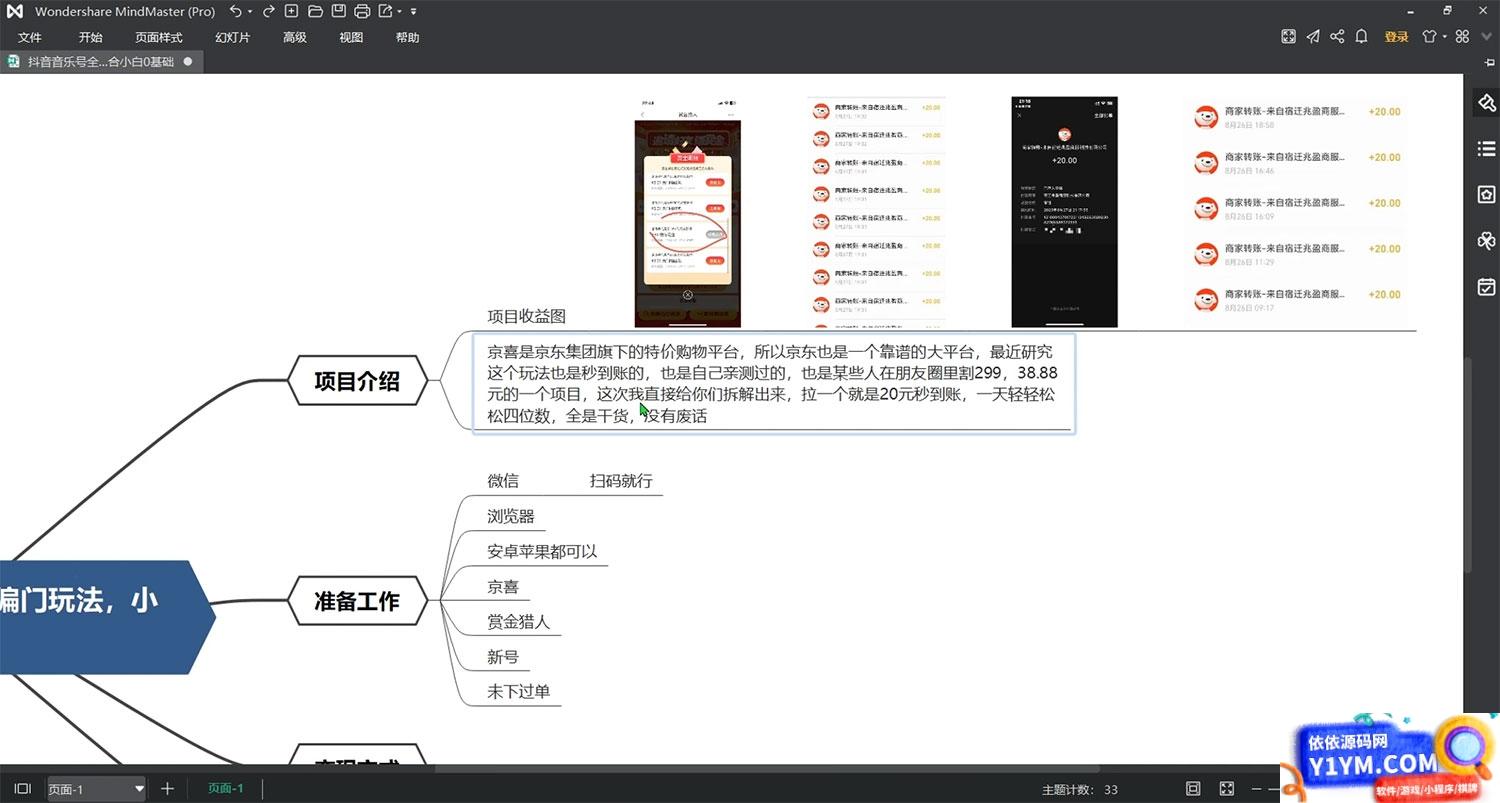The height and width of the screenshot is (803, 1500).
Task: Open the 帮助 menu
Action: 407,37
